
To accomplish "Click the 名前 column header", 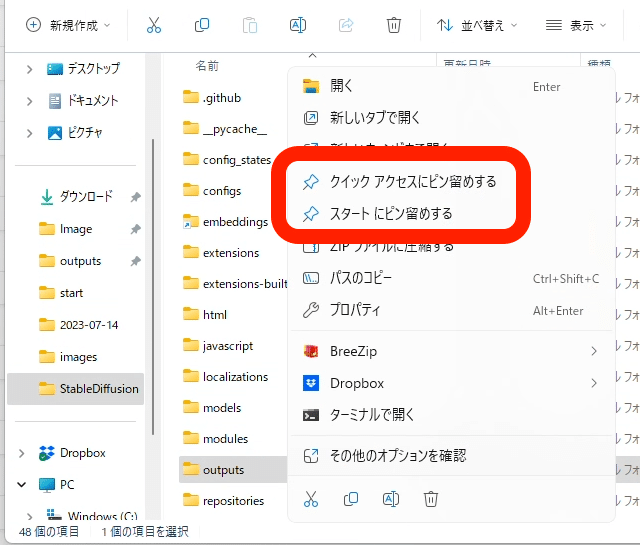I will click(x=207, y=65).
